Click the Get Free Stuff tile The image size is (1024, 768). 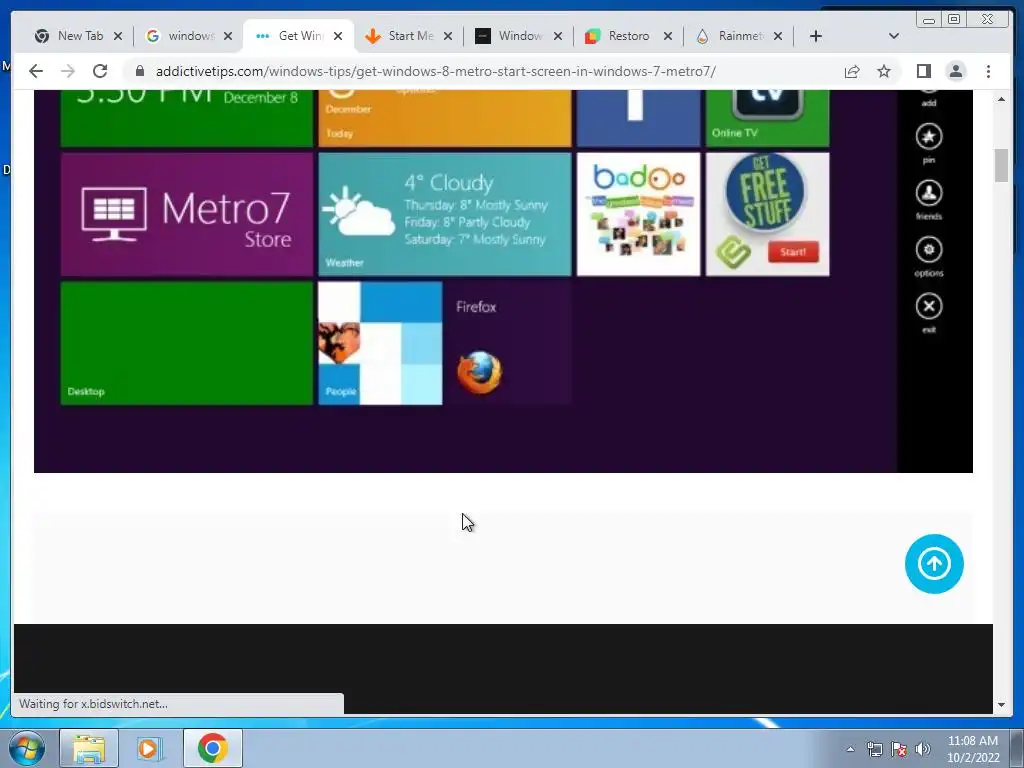[768, 214]
